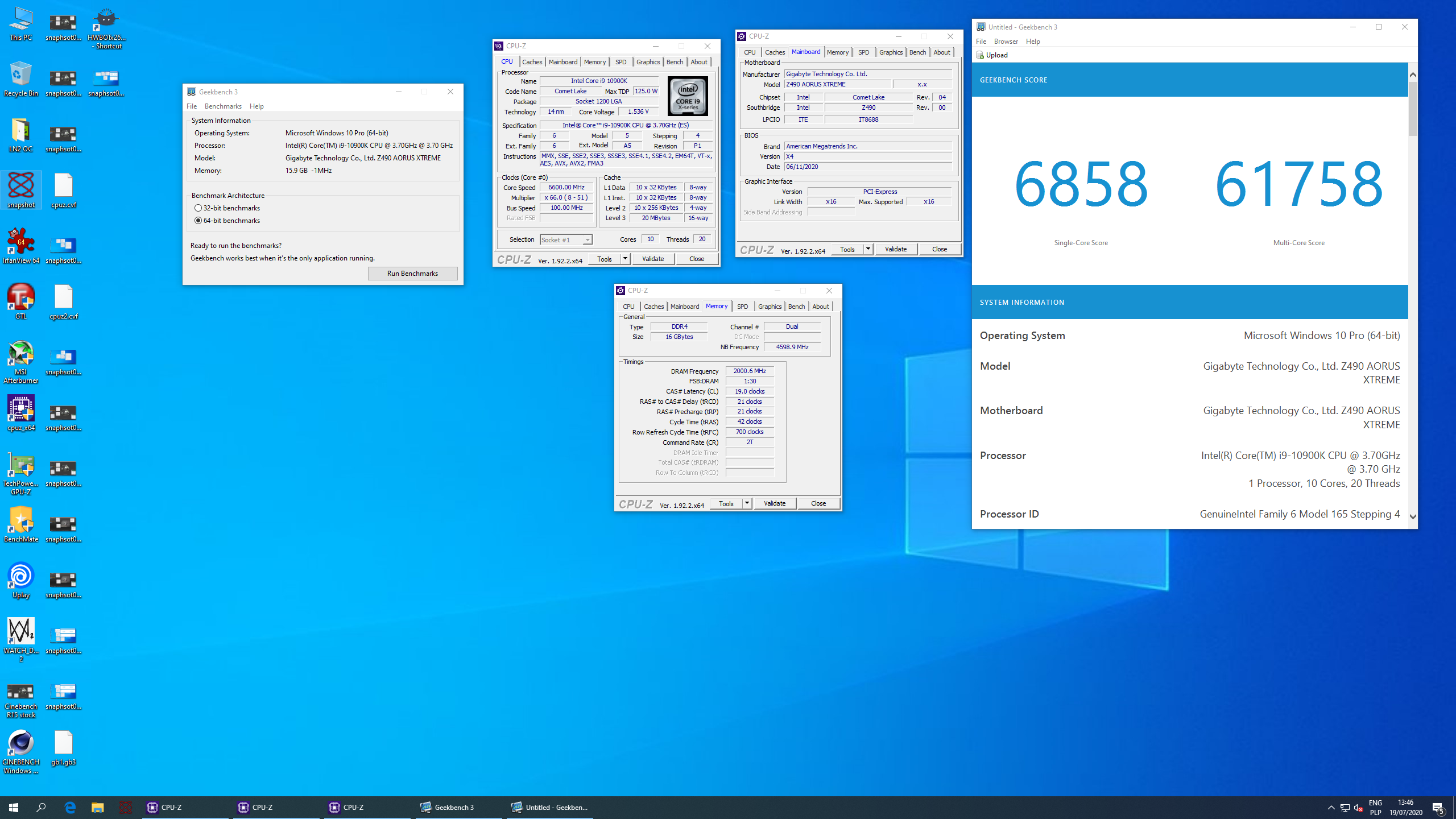Show hidden system tray icons
The image size is (1456, 819).
coord(1331,808)
